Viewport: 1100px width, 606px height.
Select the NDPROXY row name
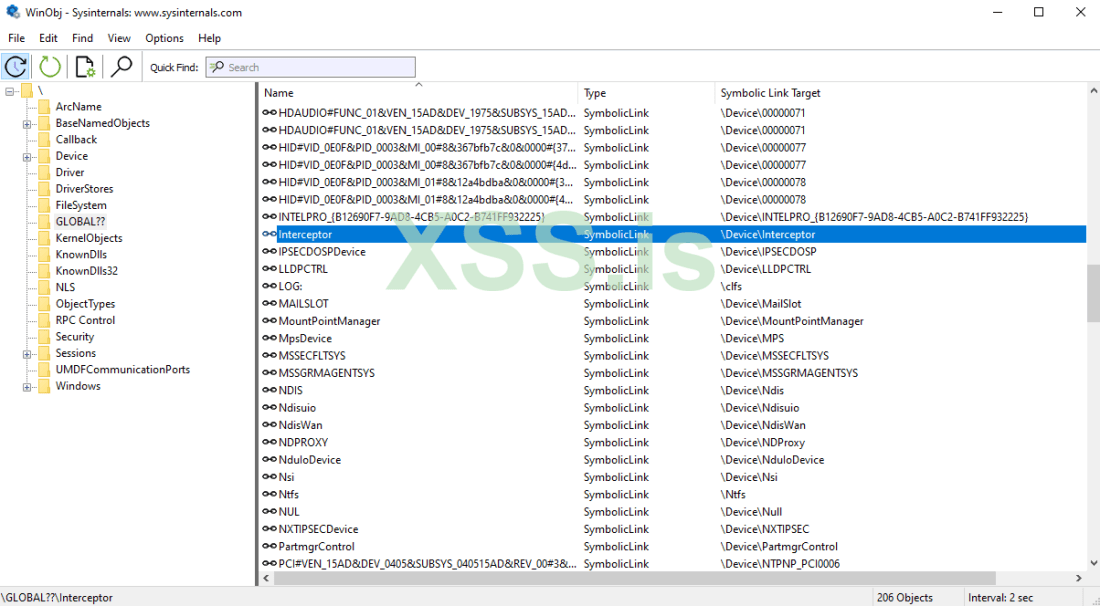click(x=303, y=443)
